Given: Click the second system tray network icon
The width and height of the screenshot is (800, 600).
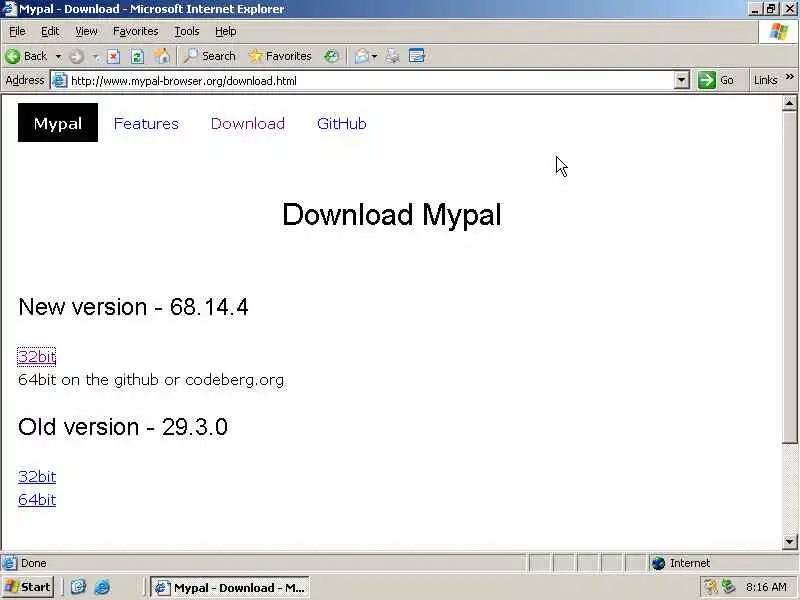Looking at the screenshot, I should click(x=729, y=587).
